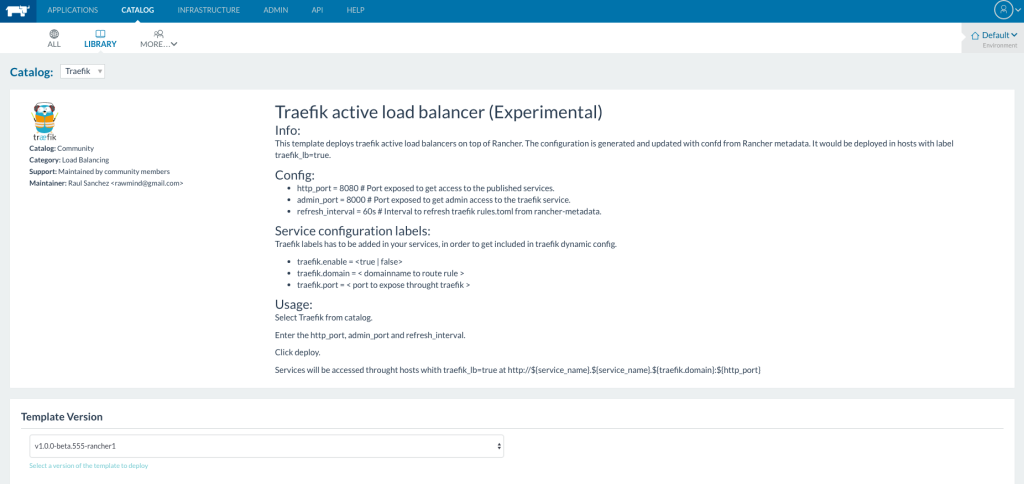Open the INFRASTRUCTURE menu
1024x484 pixels.
[208, 10]
